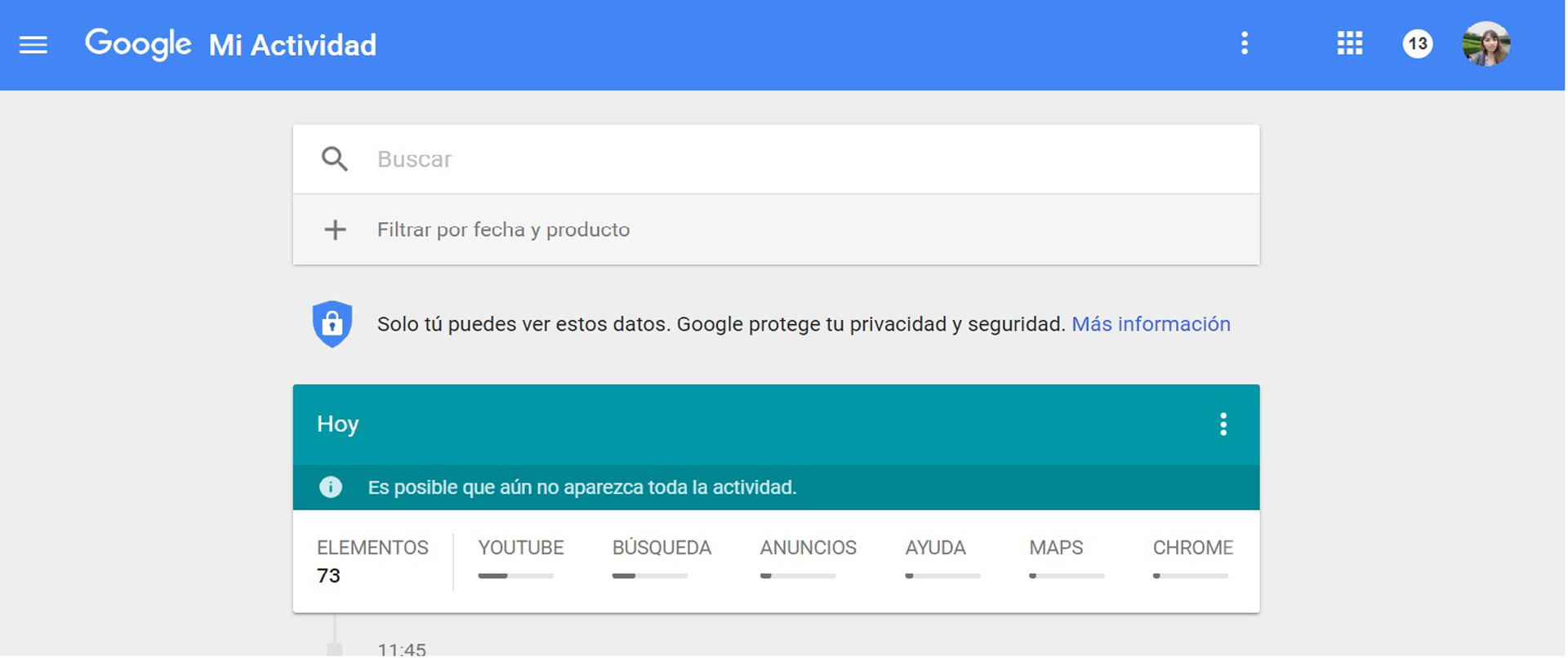Screen dimensions: 1568x658
Task: Open the hamburger main menu
Action: coord(33,45)
